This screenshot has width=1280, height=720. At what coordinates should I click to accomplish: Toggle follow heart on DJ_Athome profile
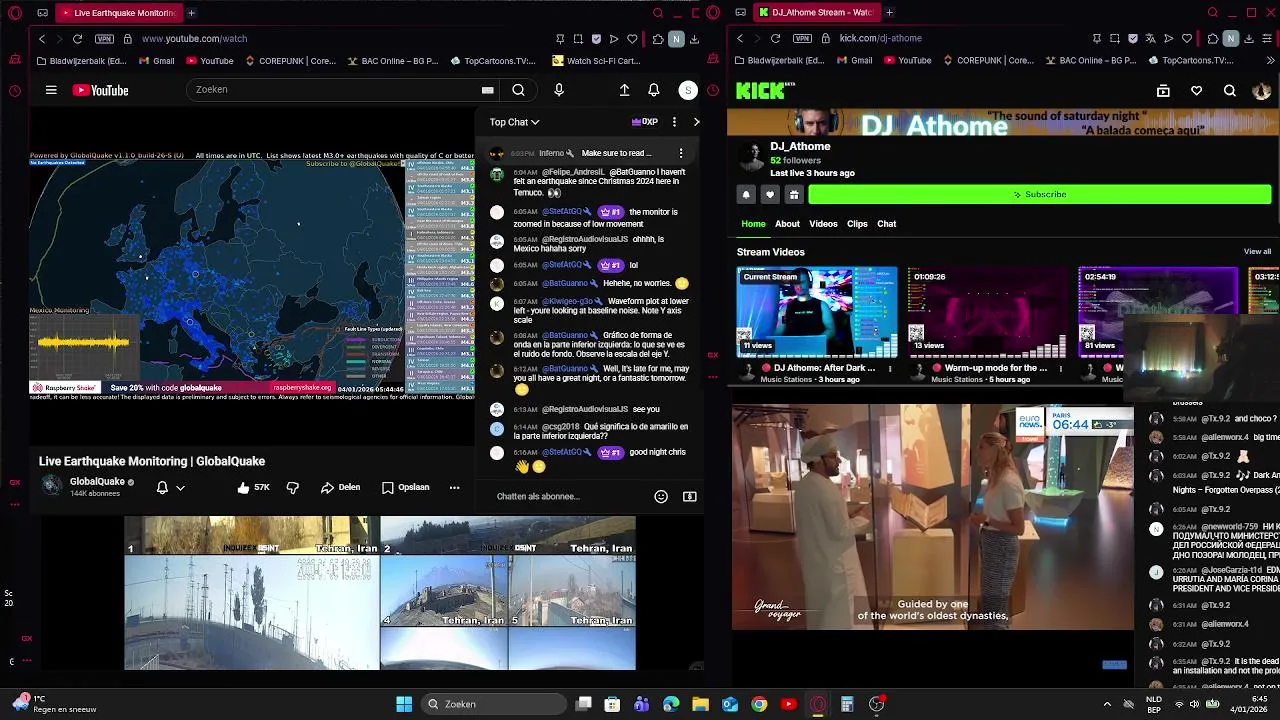pyautogui.click(x=770, y=194)
